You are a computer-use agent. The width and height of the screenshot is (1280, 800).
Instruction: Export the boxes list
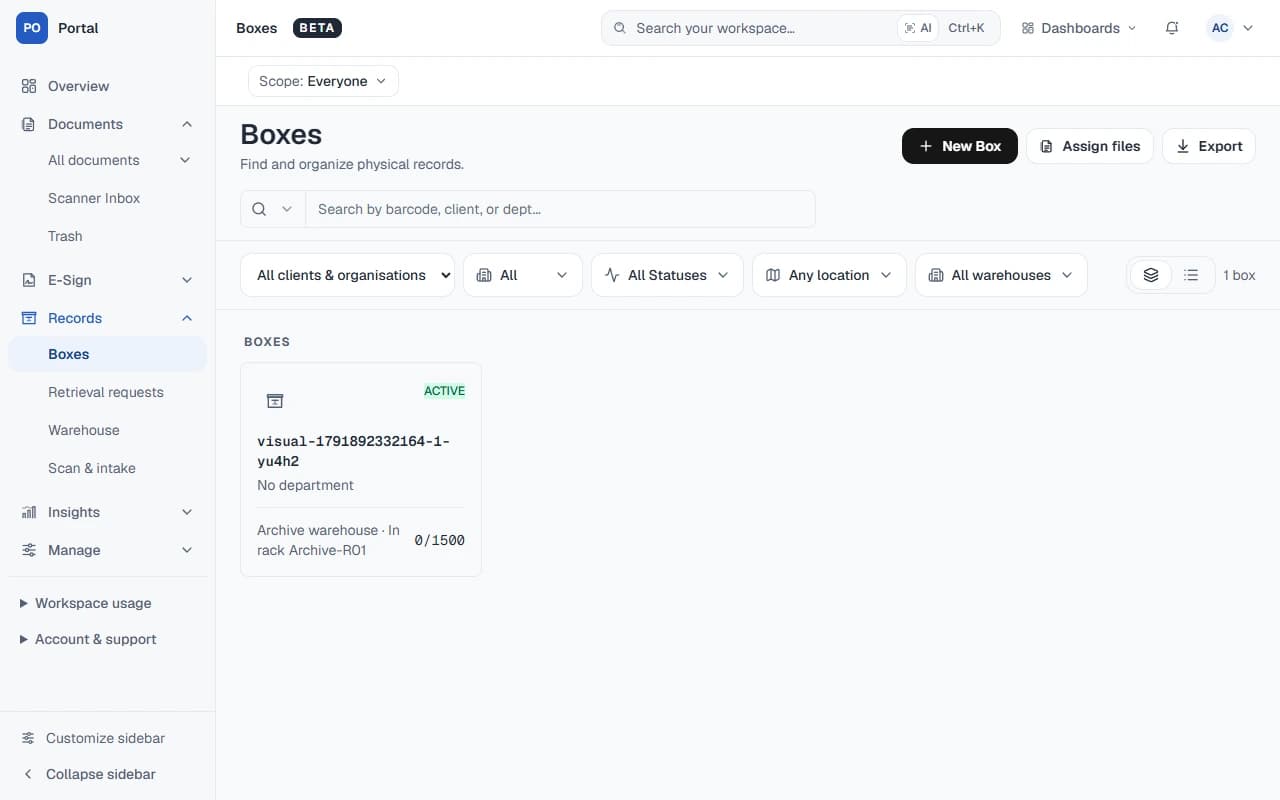click(x=1209, y=146)
